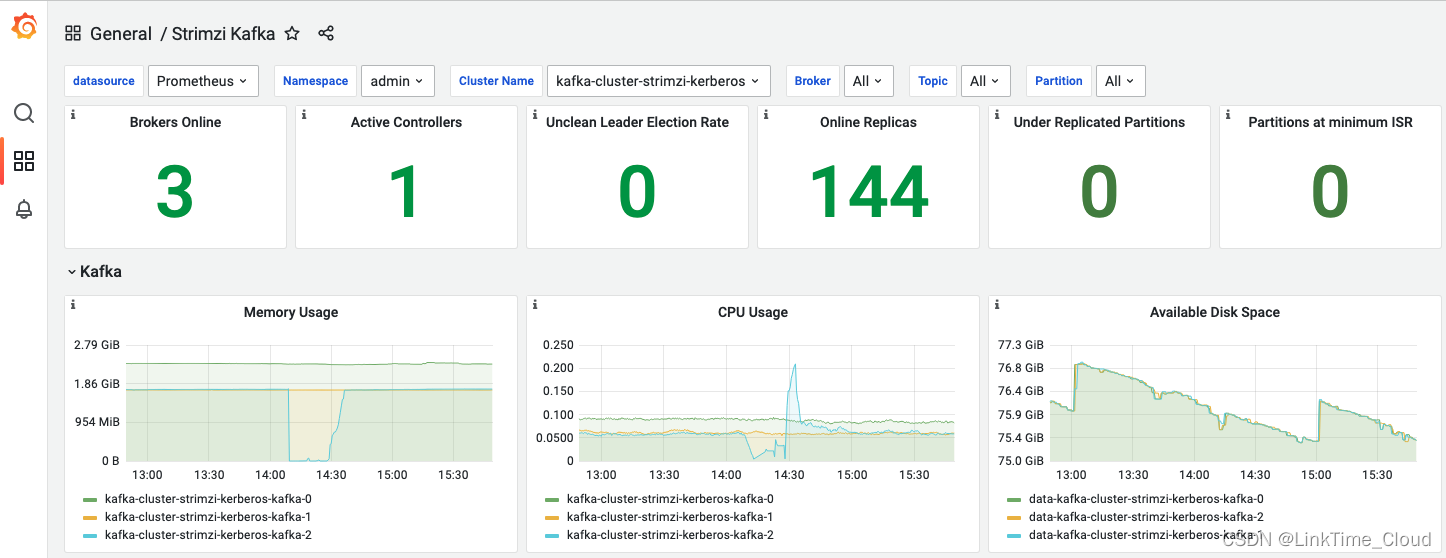Image resolution: width=1446 pixels, height=558 pixels.
Task: Open the Memory Usage panel title menu
Action: pos(291,312)
